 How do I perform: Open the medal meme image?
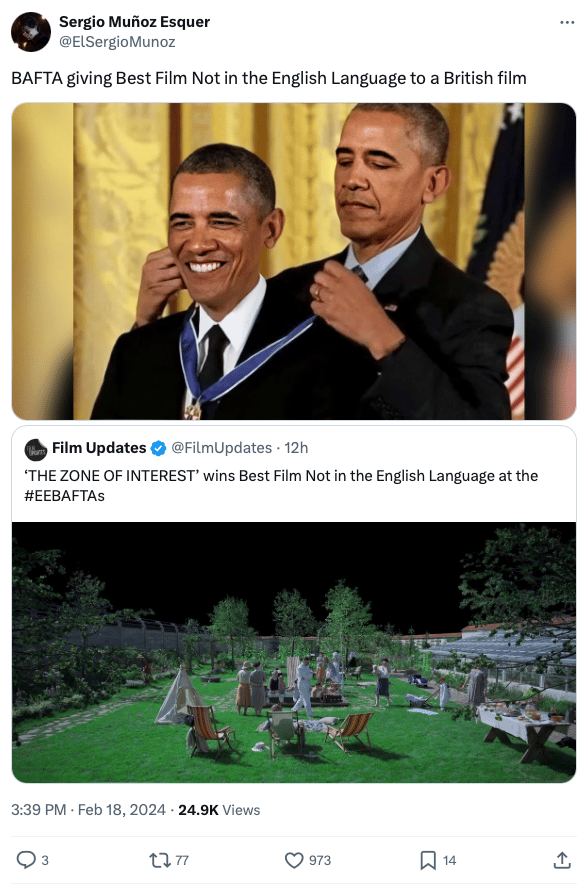(x=294, y=262)
